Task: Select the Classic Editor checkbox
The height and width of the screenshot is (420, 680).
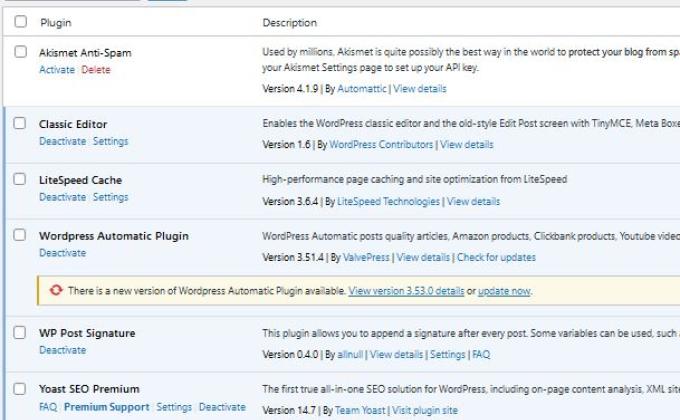Action: pyautogui.click(x=20, y=123)
